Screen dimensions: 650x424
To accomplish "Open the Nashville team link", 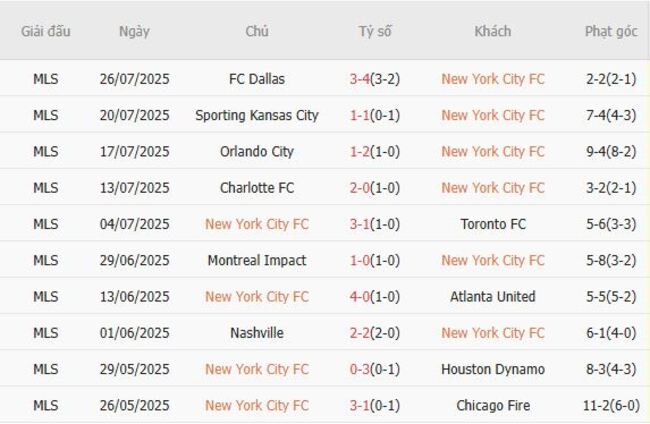I will [257, 332].
